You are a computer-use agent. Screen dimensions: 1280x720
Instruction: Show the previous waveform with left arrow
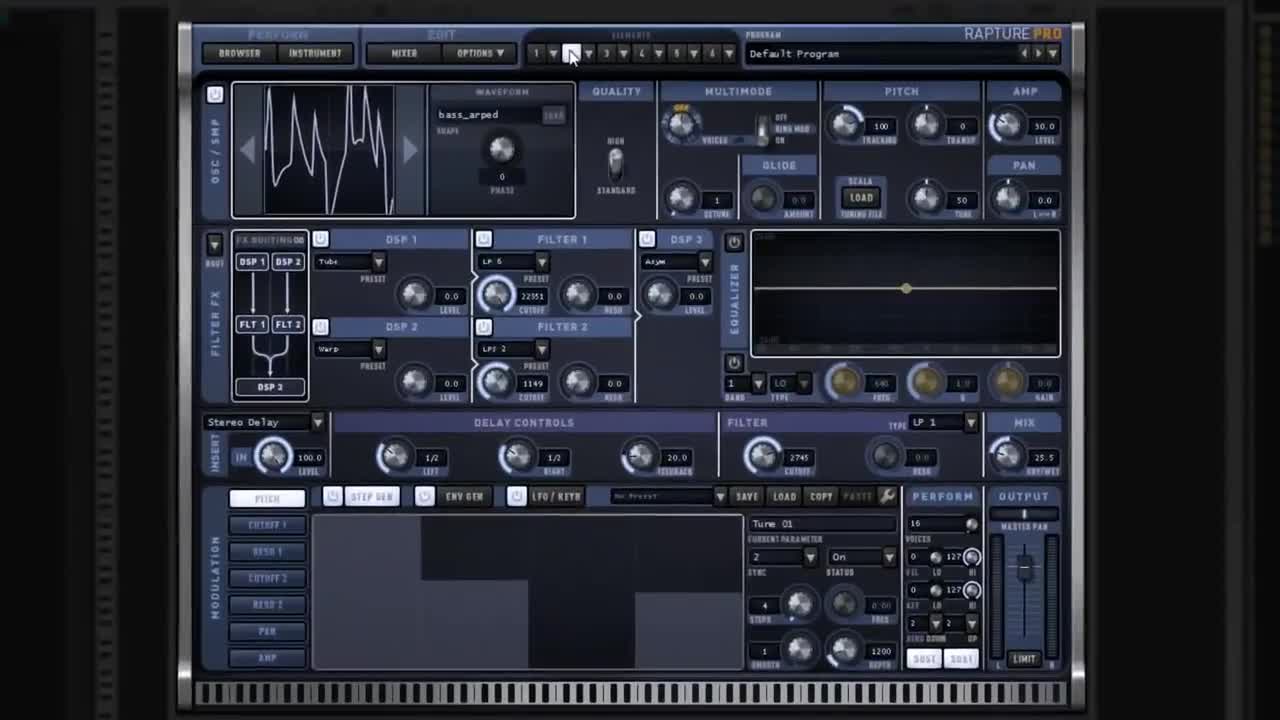pos(248,150)
